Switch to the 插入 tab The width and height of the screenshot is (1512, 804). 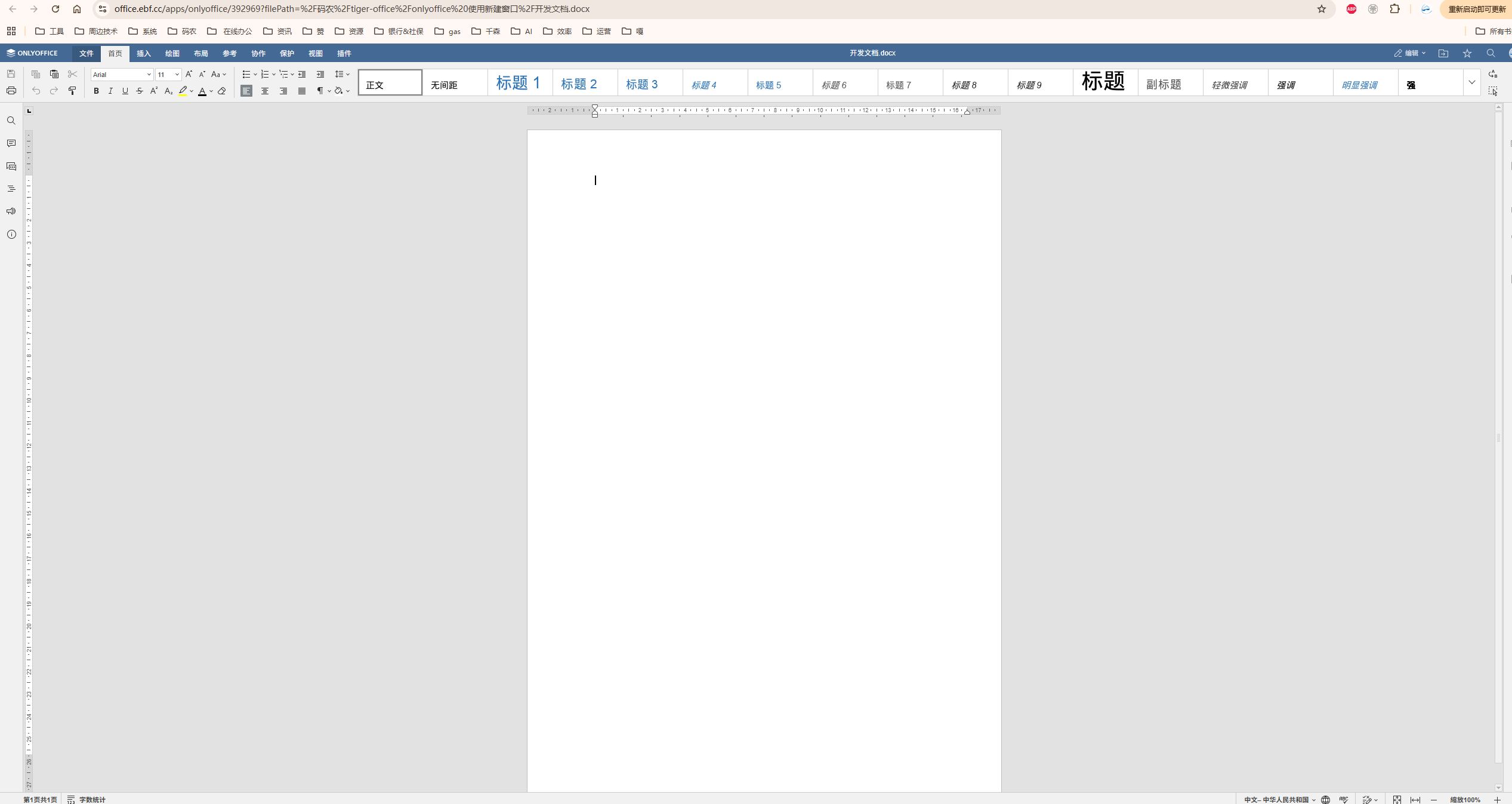[x=144, y=53]
